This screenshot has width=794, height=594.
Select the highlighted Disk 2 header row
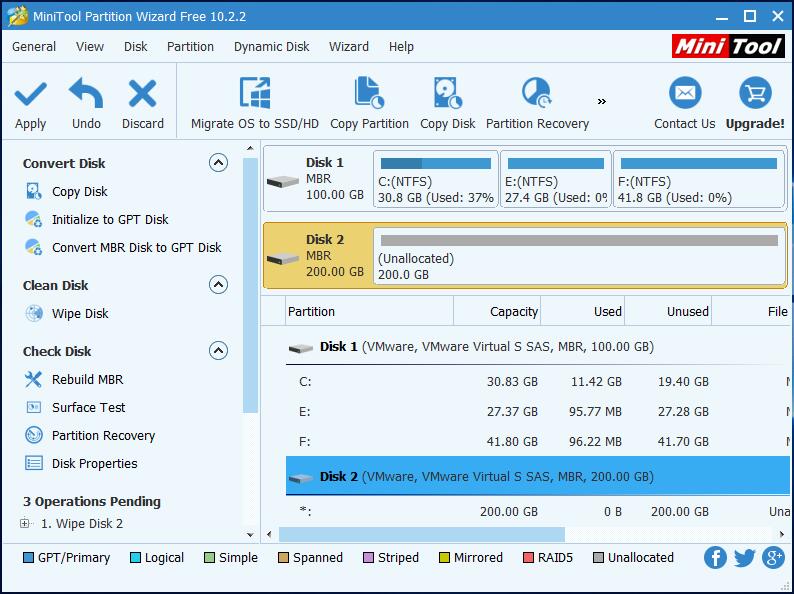538,476
